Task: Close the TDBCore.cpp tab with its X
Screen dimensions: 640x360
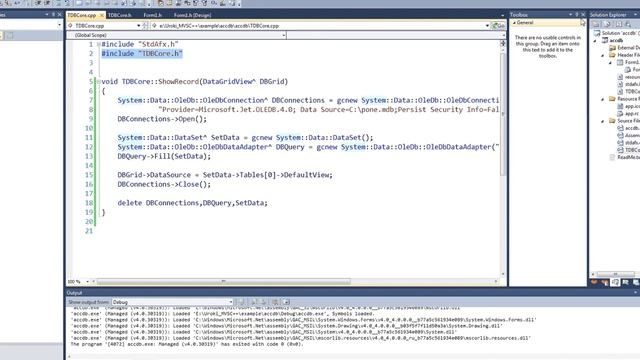Action: (102, 15)
